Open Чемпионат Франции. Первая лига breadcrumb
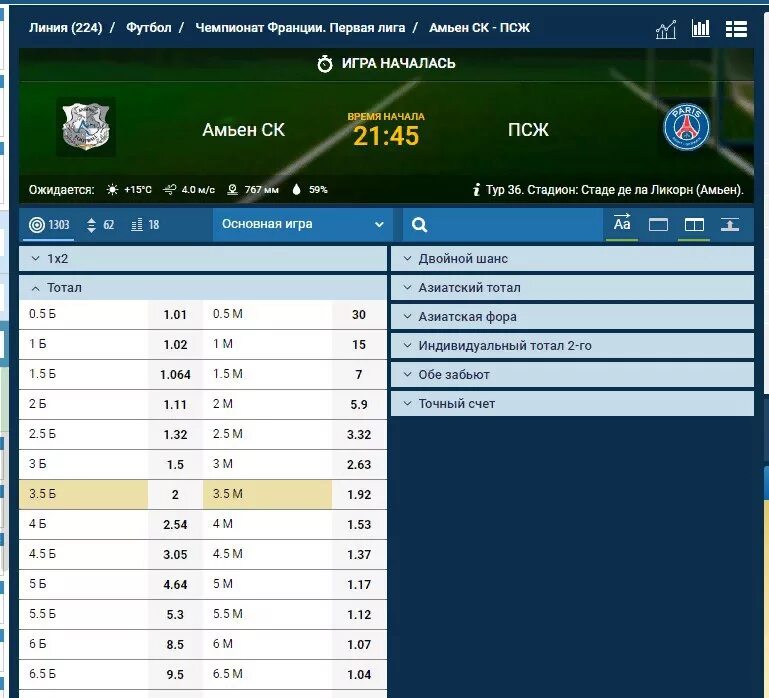The height and width of the screenshot is (698, 769). (x=300, y=27)
